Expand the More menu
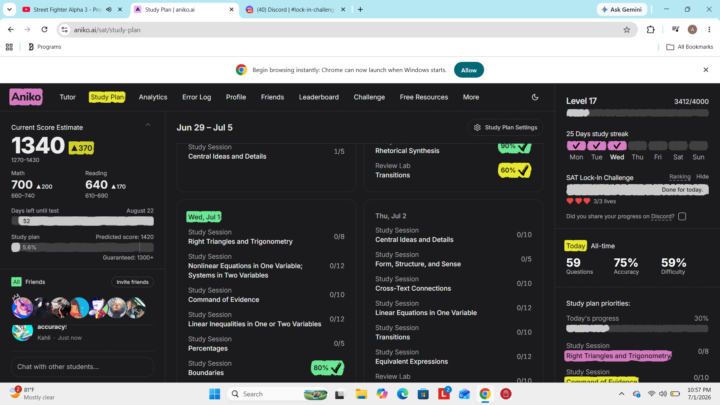 pos(471,97)
